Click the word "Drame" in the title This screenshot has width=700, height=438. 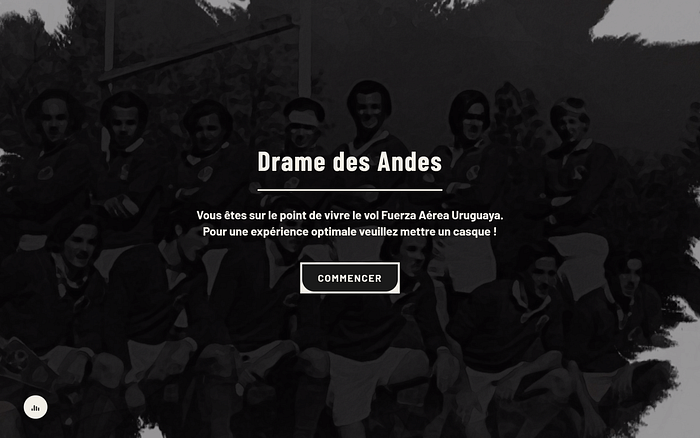pos(291,162)
